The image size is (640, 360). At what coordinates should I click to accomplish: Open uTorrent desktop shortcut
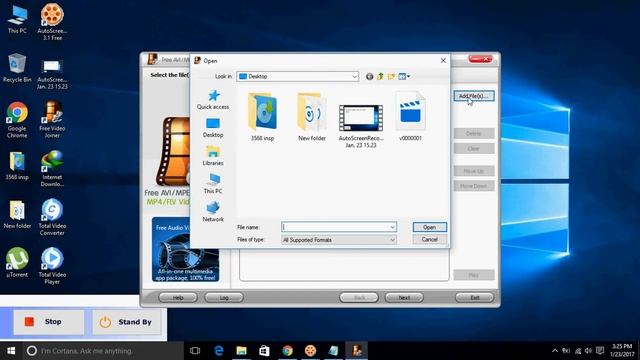click(17, 262)
